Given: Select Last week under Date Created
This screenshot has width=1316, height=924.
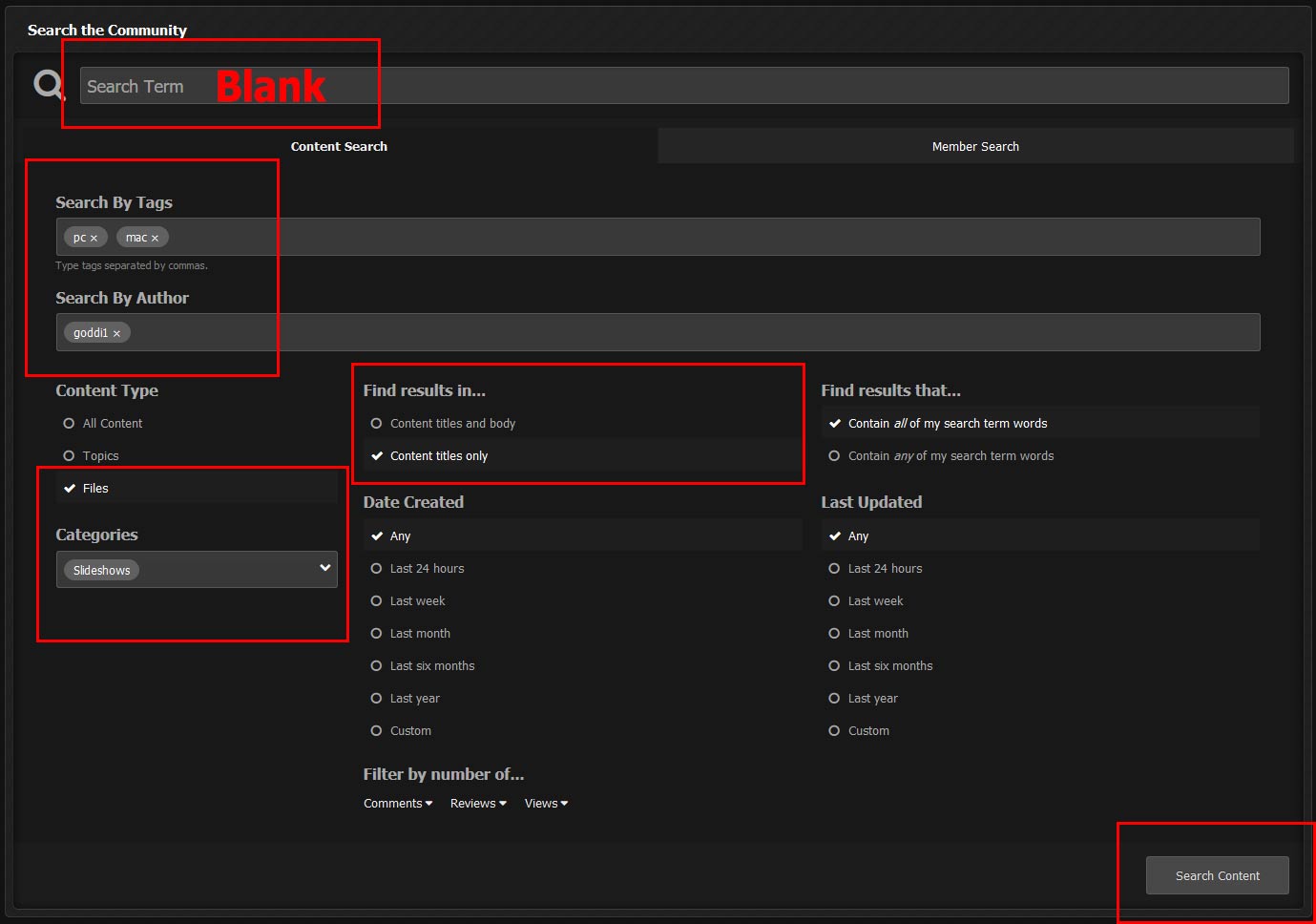Looking at the screenshot, I should [x=377, y=601].
